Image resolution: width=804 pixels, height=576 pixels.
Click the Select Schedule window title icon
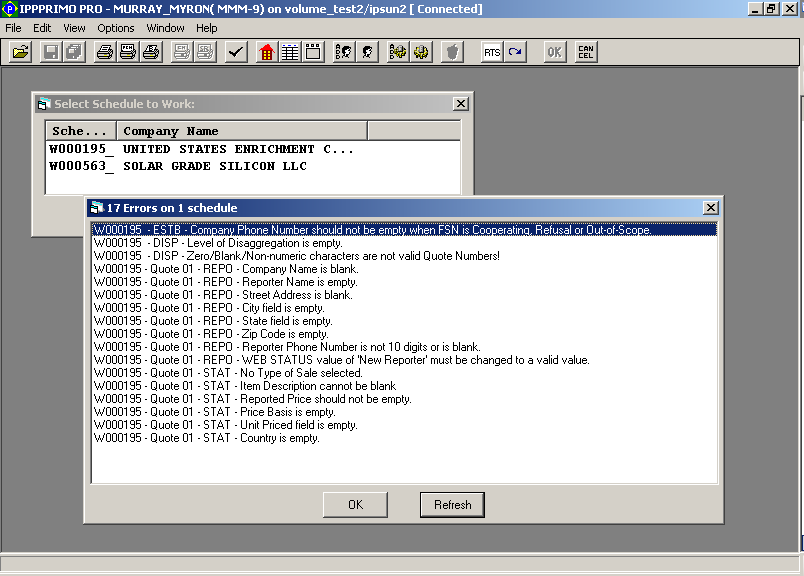click(45, 104)
